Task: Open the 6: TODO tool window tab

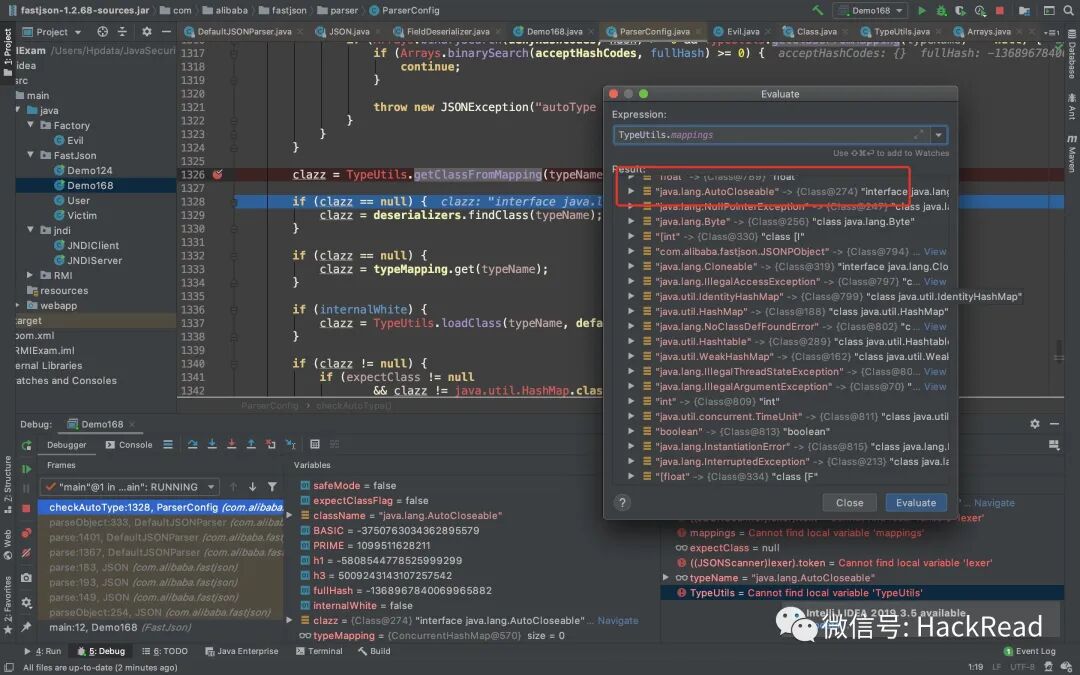Action: [165, 651]
